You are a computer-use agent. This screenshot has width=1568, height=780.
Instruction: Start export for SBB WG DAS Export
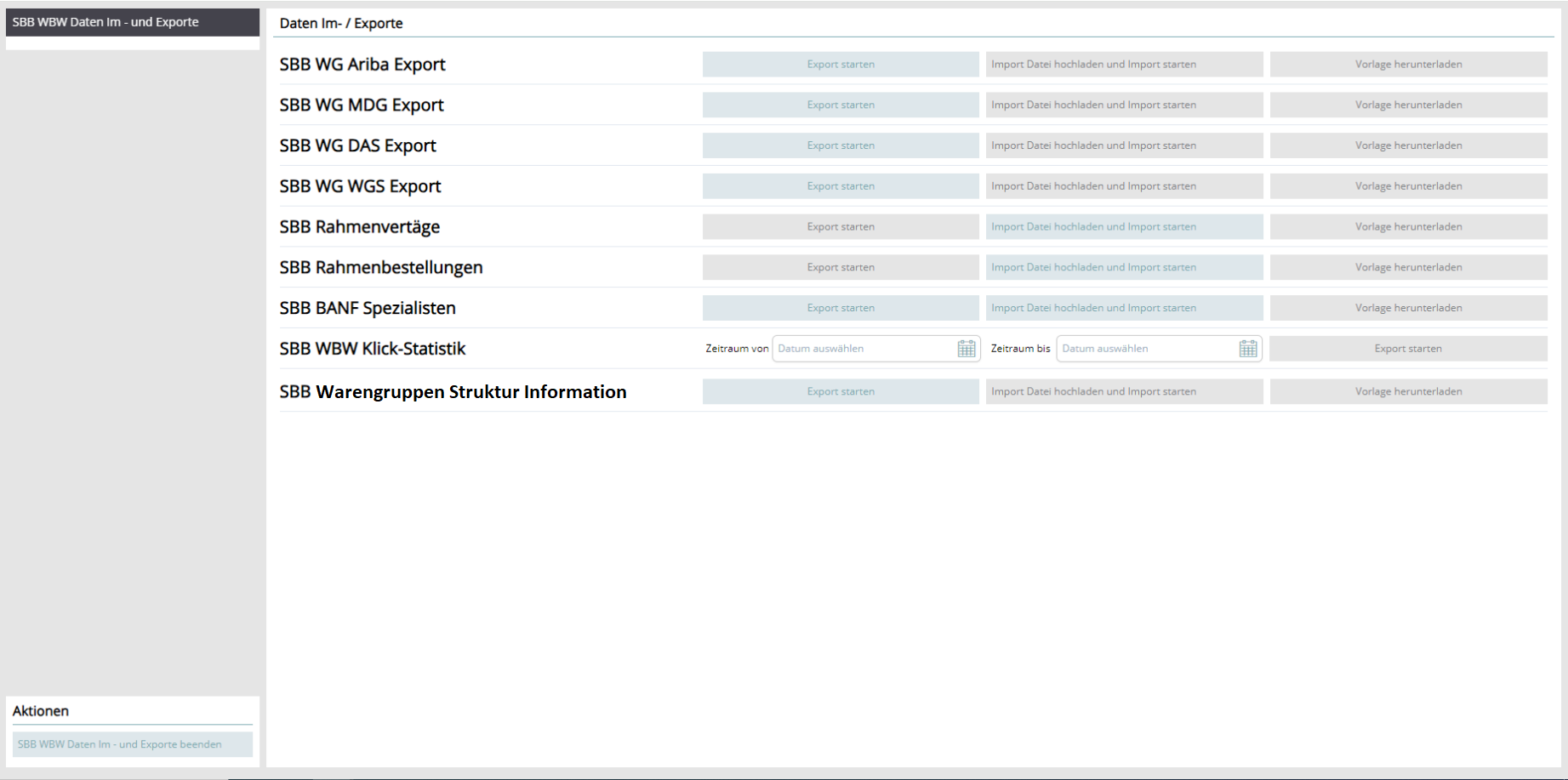tap(840, 145)
